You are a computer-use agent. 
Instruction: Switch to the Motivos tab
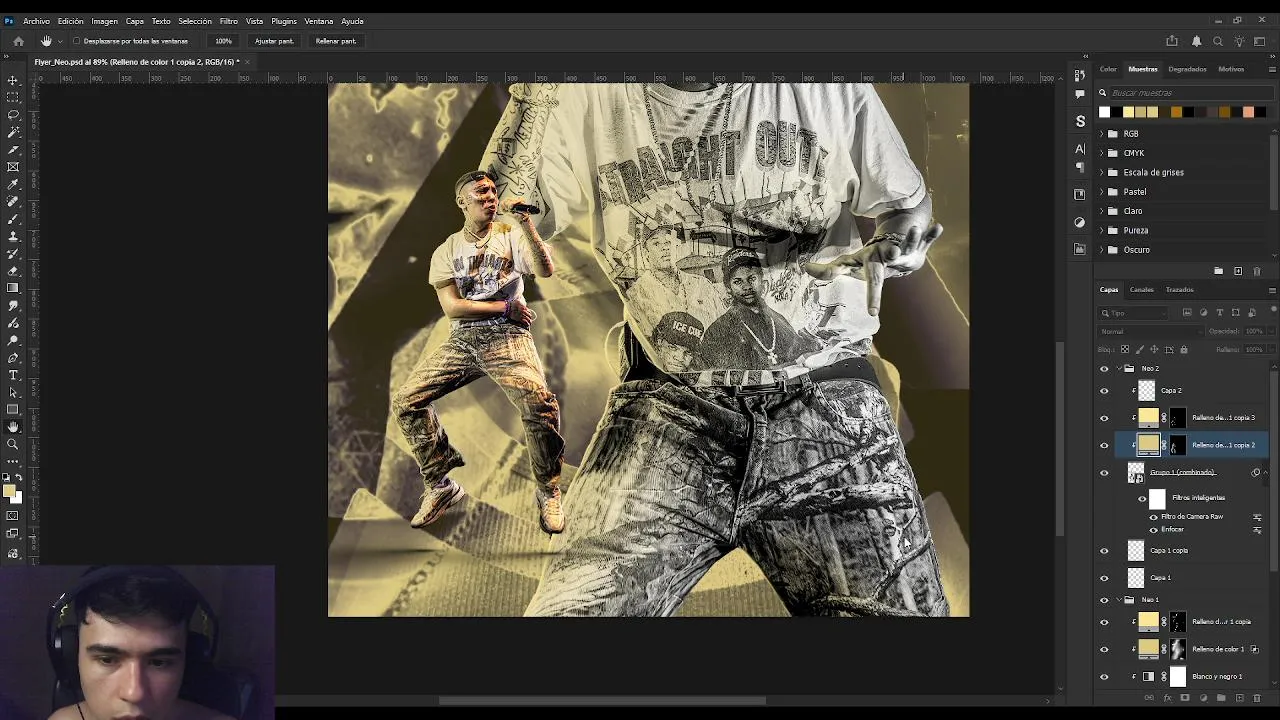[x=1231, y=69]
